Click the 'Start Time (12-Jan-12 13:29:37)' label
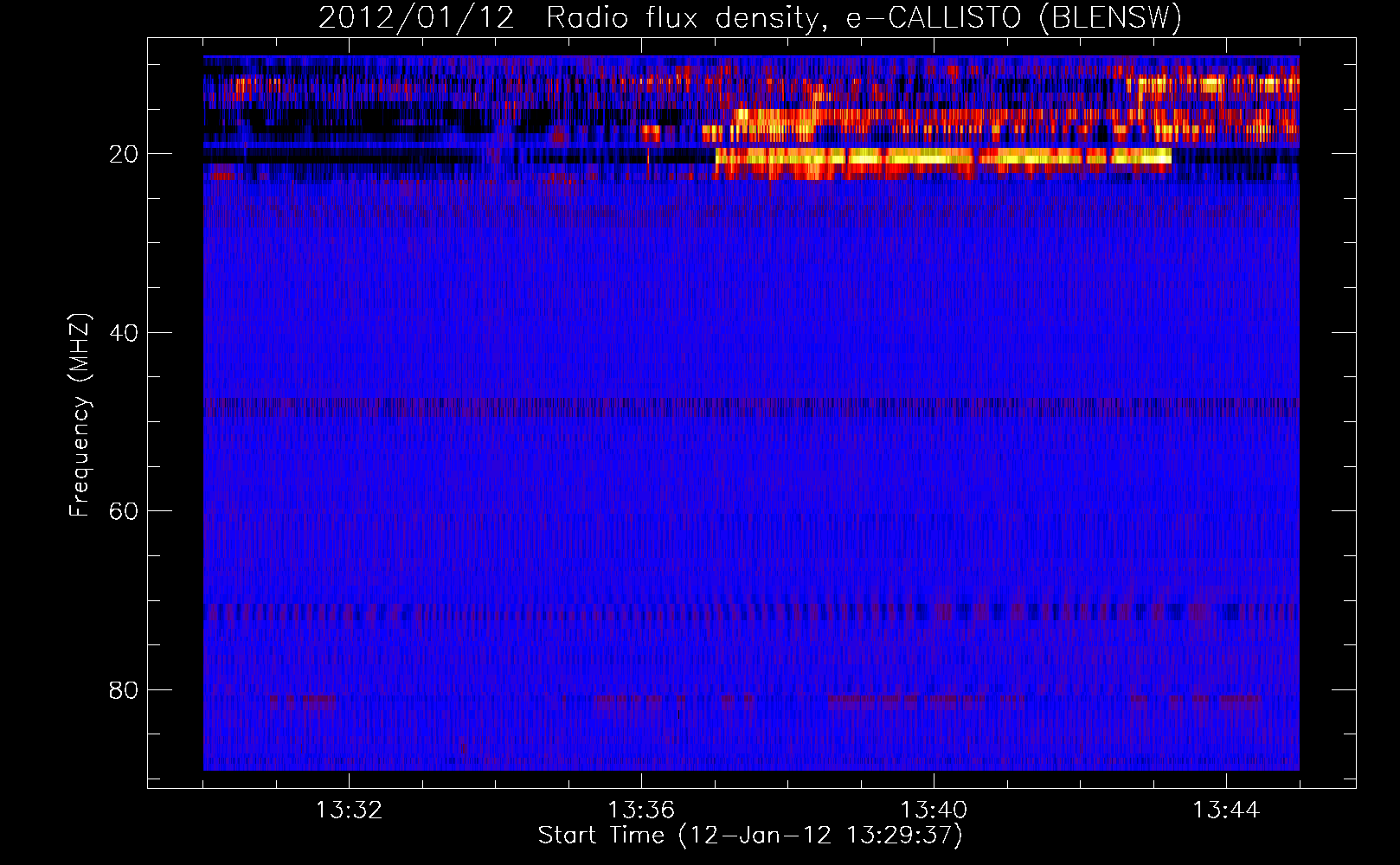Screen dimensions: 1400x865 click(x=750, y=836)
